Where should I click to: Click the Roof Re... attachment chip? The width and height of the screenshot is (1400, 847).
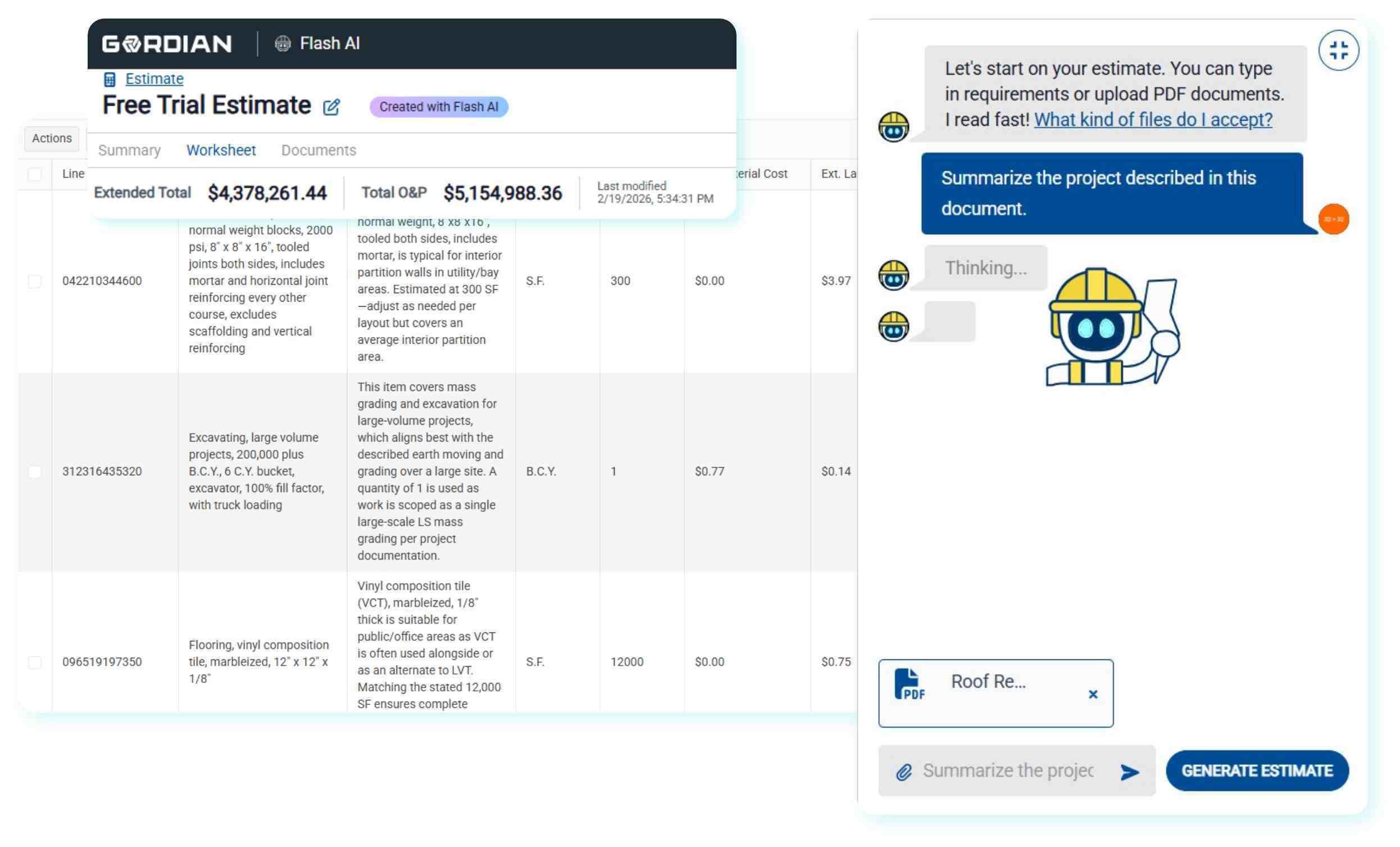(x=996, y=693)
